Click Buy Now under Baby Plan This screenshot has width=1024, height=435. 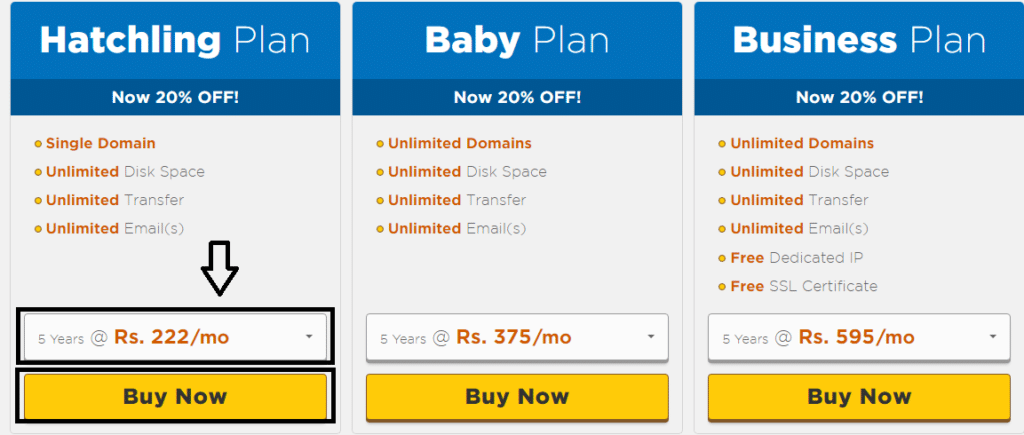517,396
